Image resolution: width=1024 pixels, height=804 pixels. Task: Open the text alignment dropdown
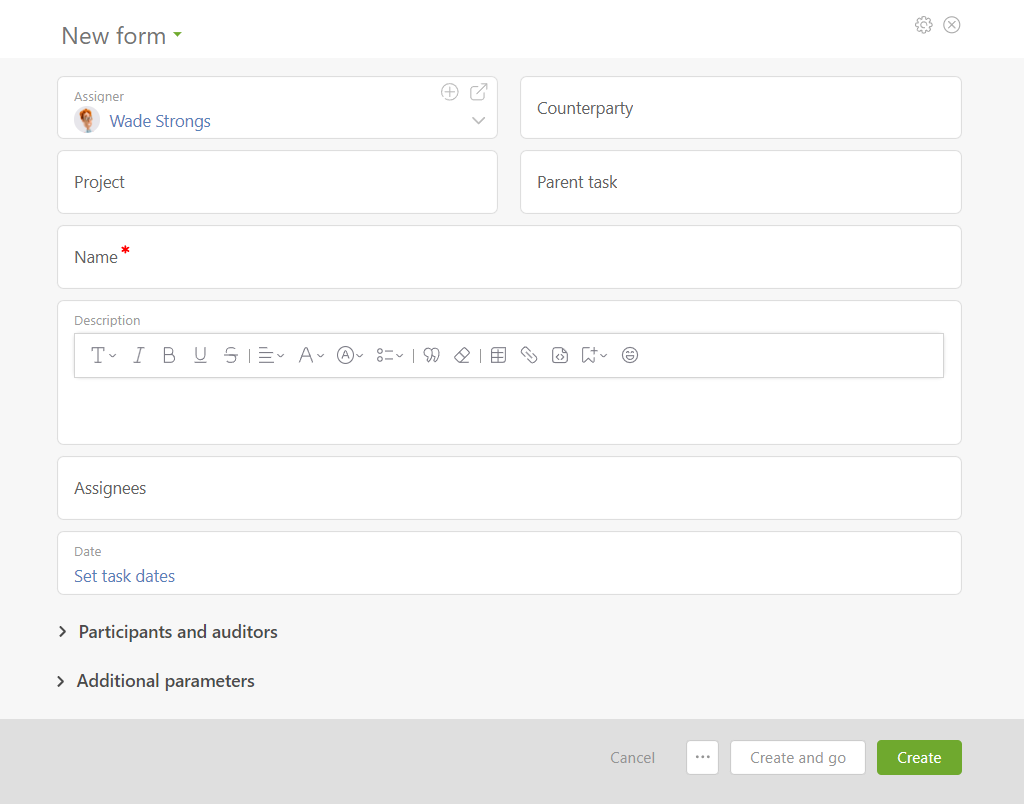pos(271,355)
